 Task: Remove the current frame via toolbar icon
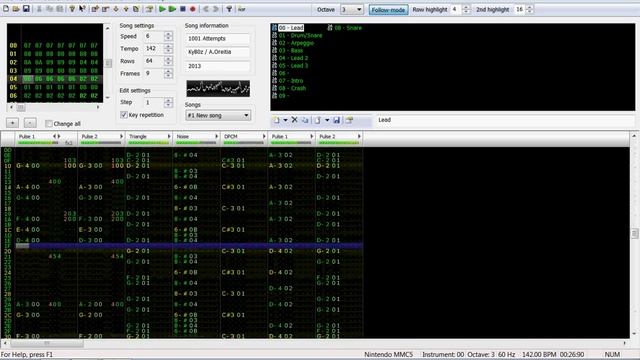pos(105,9)
